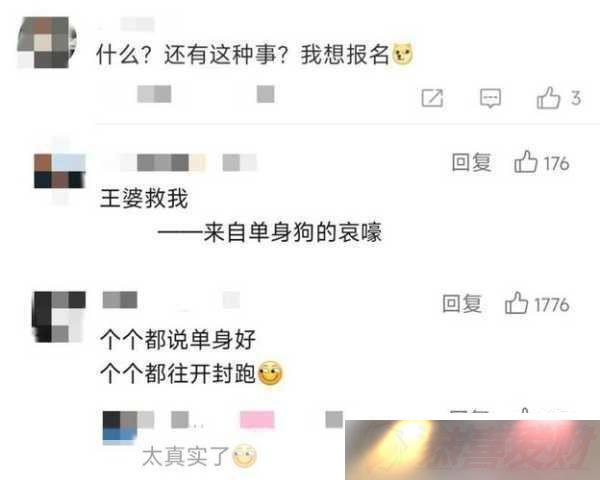Viewport: 600px width, 480px height.
Task: Reply to the 王婆救我 comment via 回复
Action: 471,162
